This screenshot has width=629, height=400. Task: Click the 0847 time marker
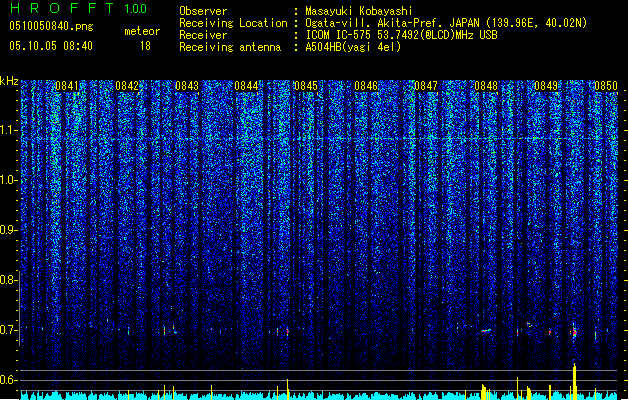coord(426,86)
